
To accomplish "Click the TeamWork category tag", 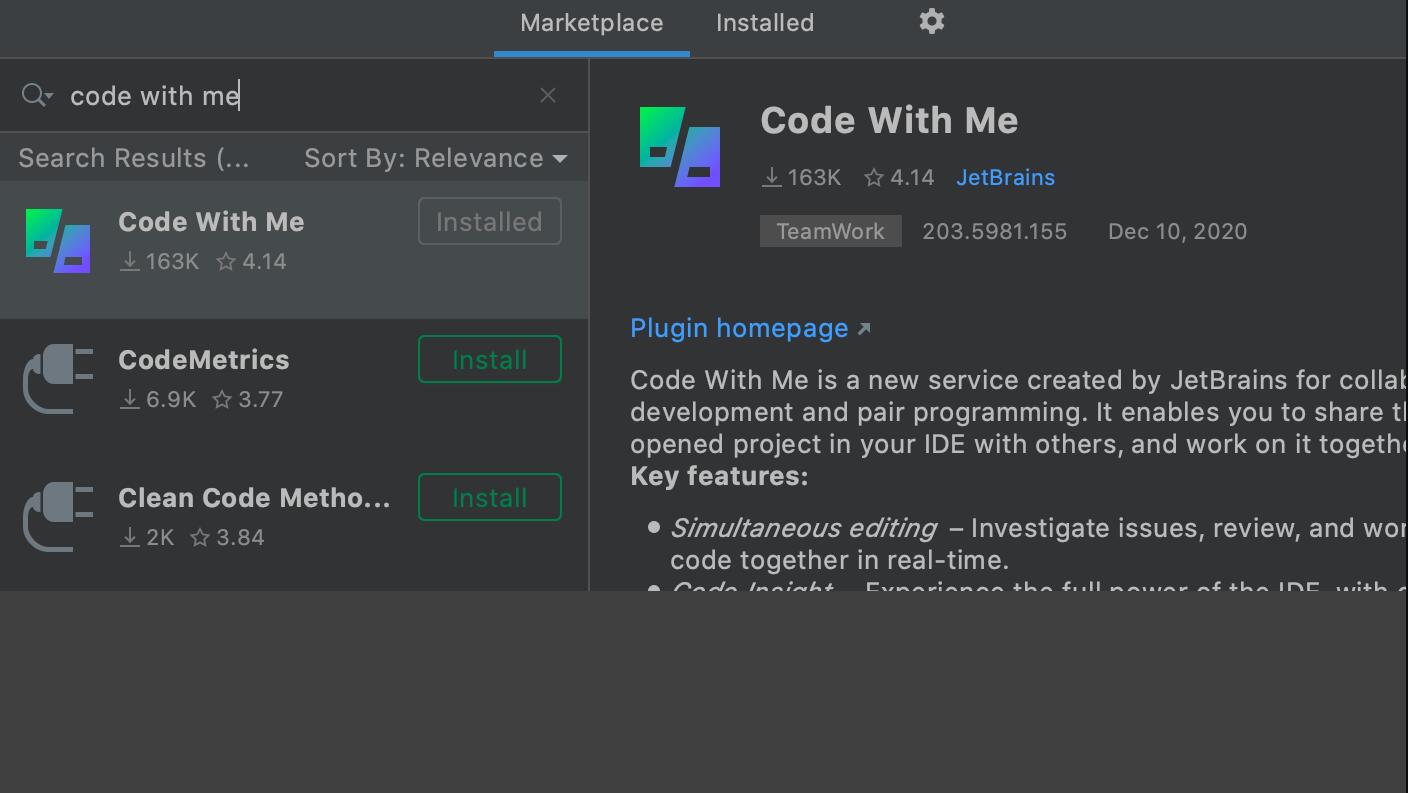I will pos(831,231).
